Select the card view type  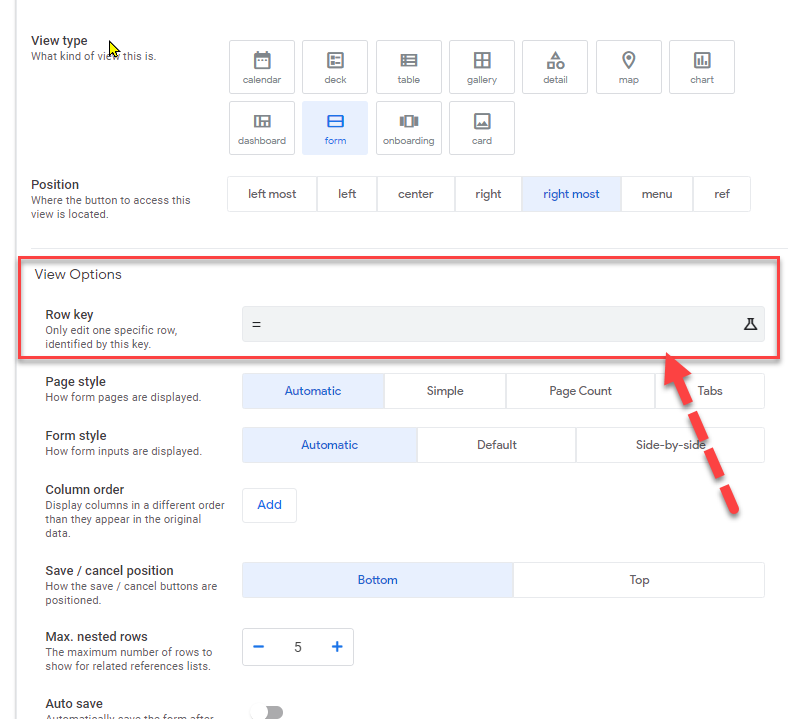pos(481,128)
